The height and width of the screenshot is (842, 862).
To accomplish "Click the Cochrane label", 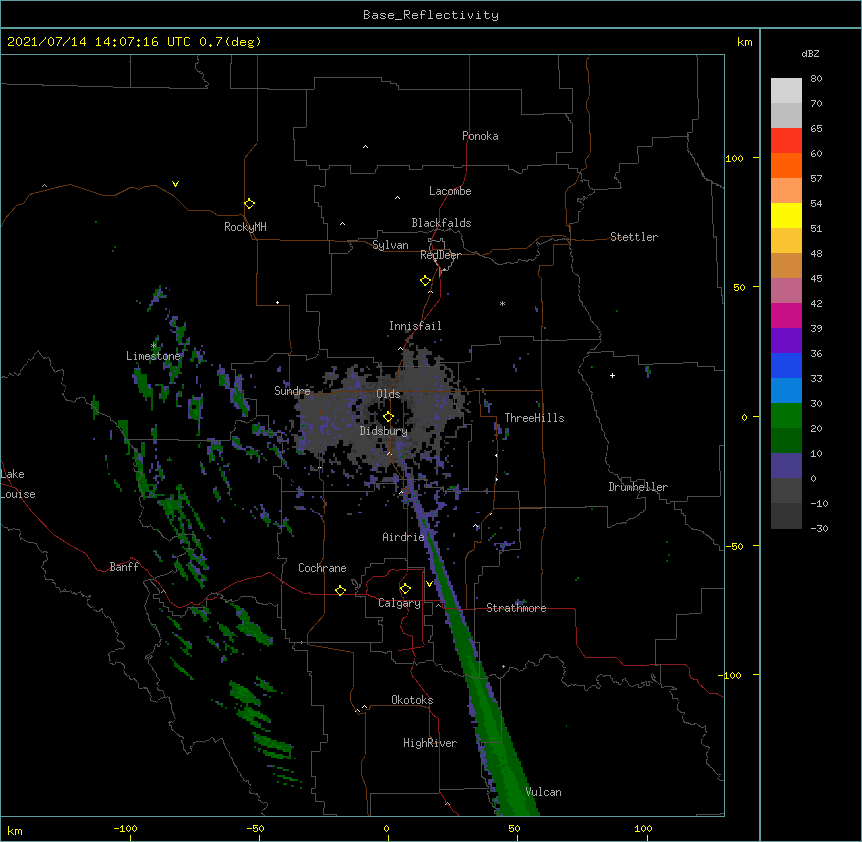I will point(322,568).
